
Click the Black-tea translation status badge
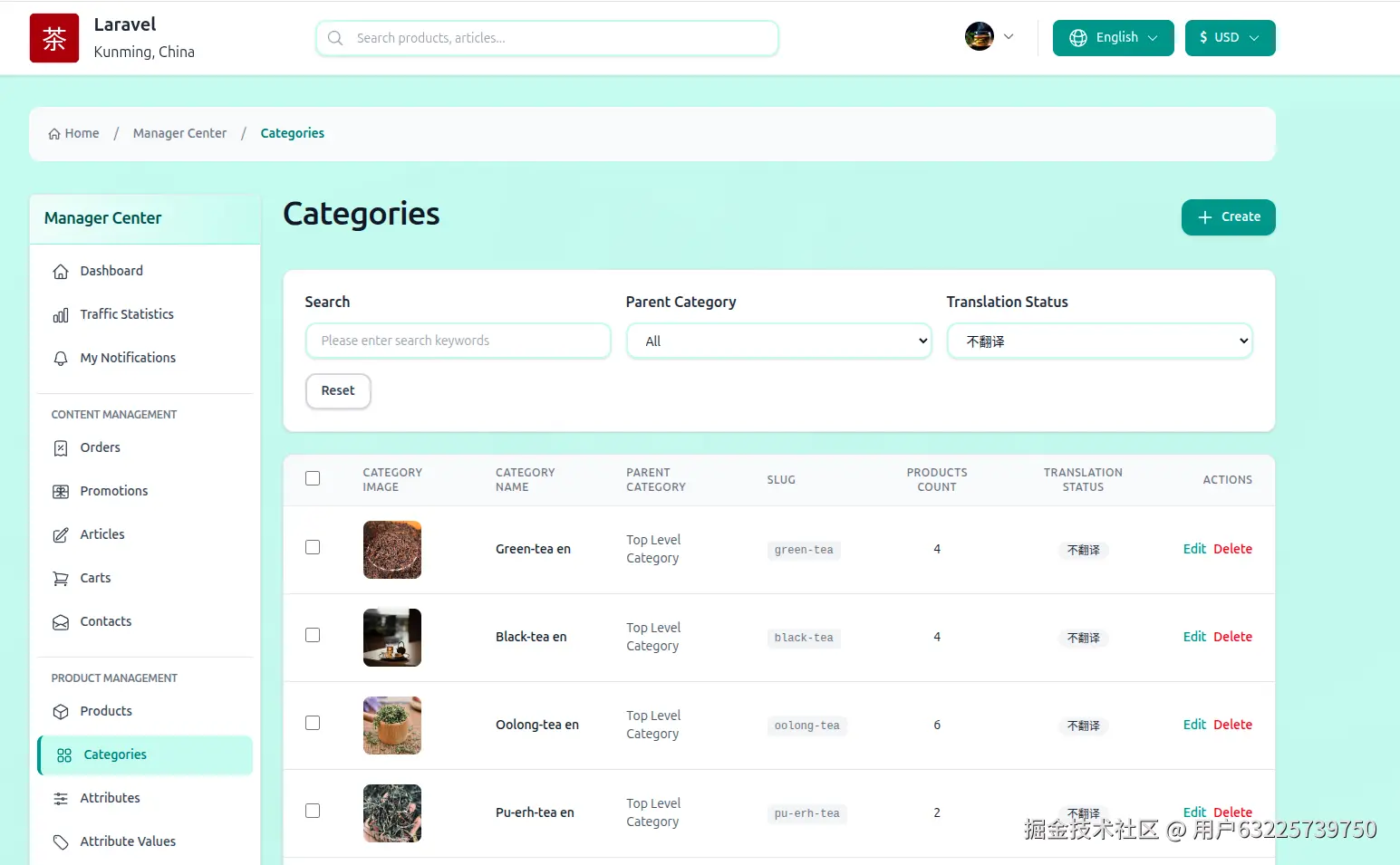coord(1083,639)
